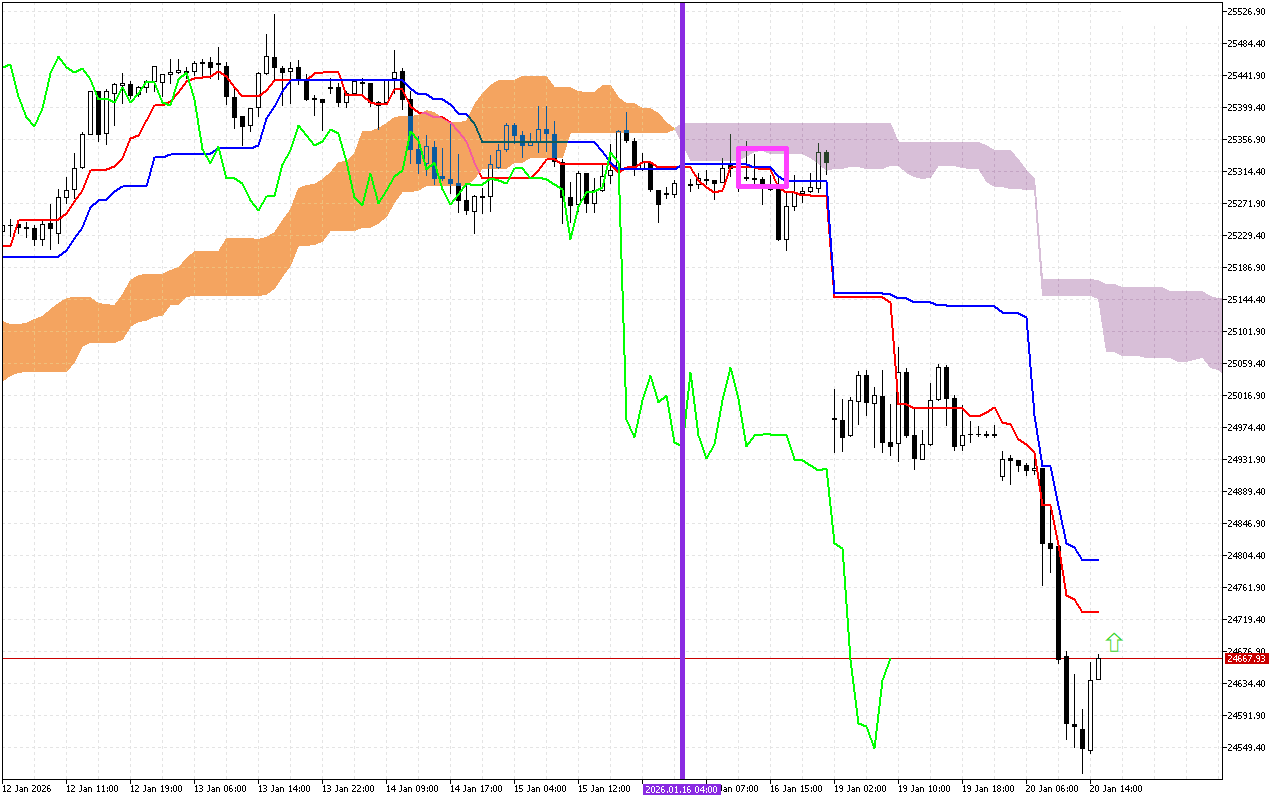Image resolution: width=1280 pixels, height=800 pixels.
Task: Click the last white candle on chart
Action: 1098,667
